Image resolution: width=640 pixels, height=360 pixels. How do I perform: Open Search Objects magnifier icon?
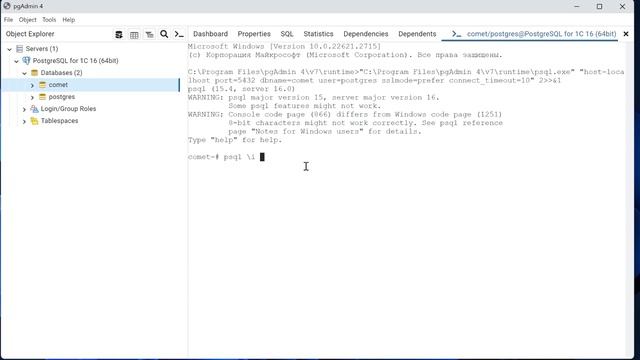tap(164, 34)
